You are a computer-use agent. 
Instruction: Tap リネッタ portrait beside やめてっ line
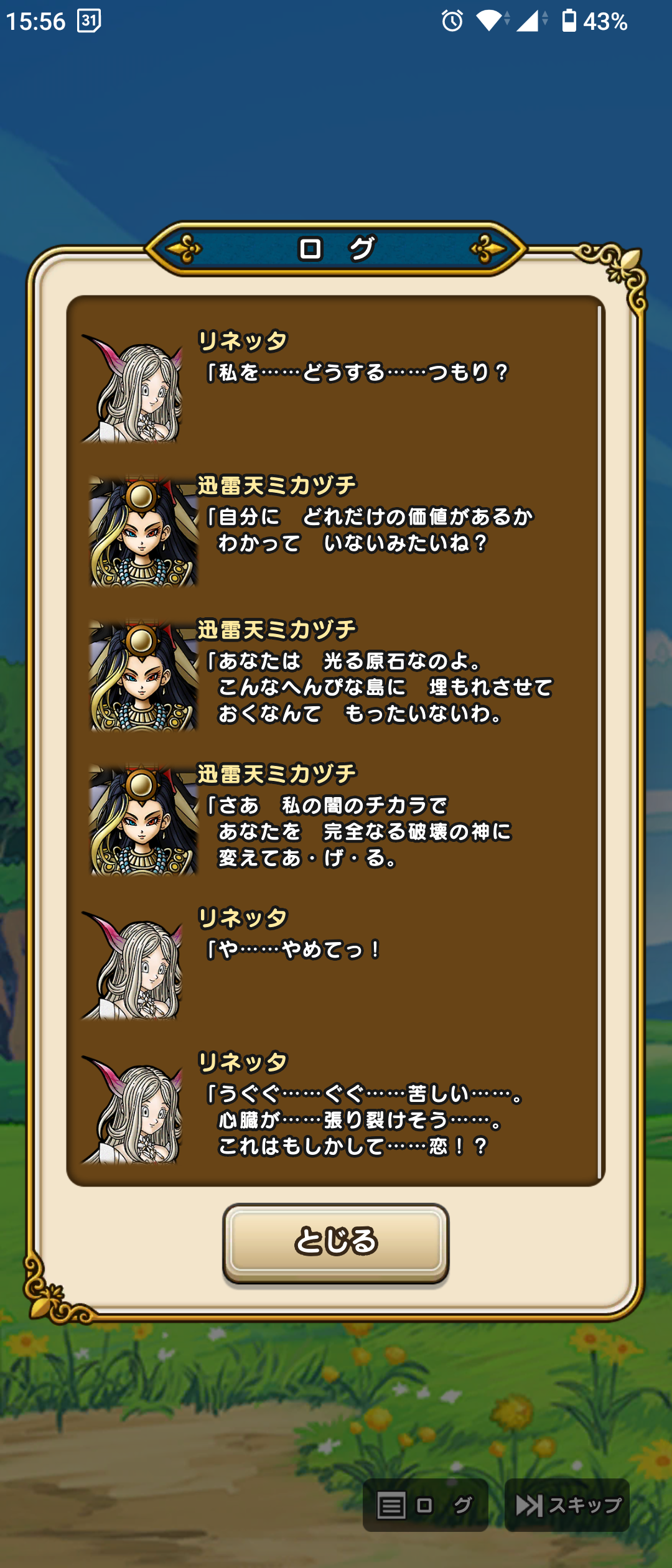click(132, 965)
